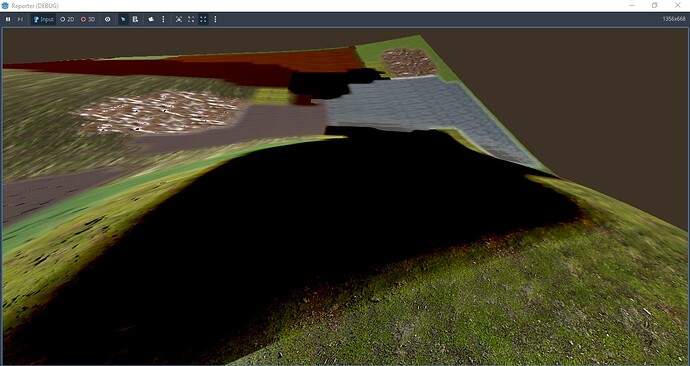Click the Godot icon in title bar

[5, 6]
